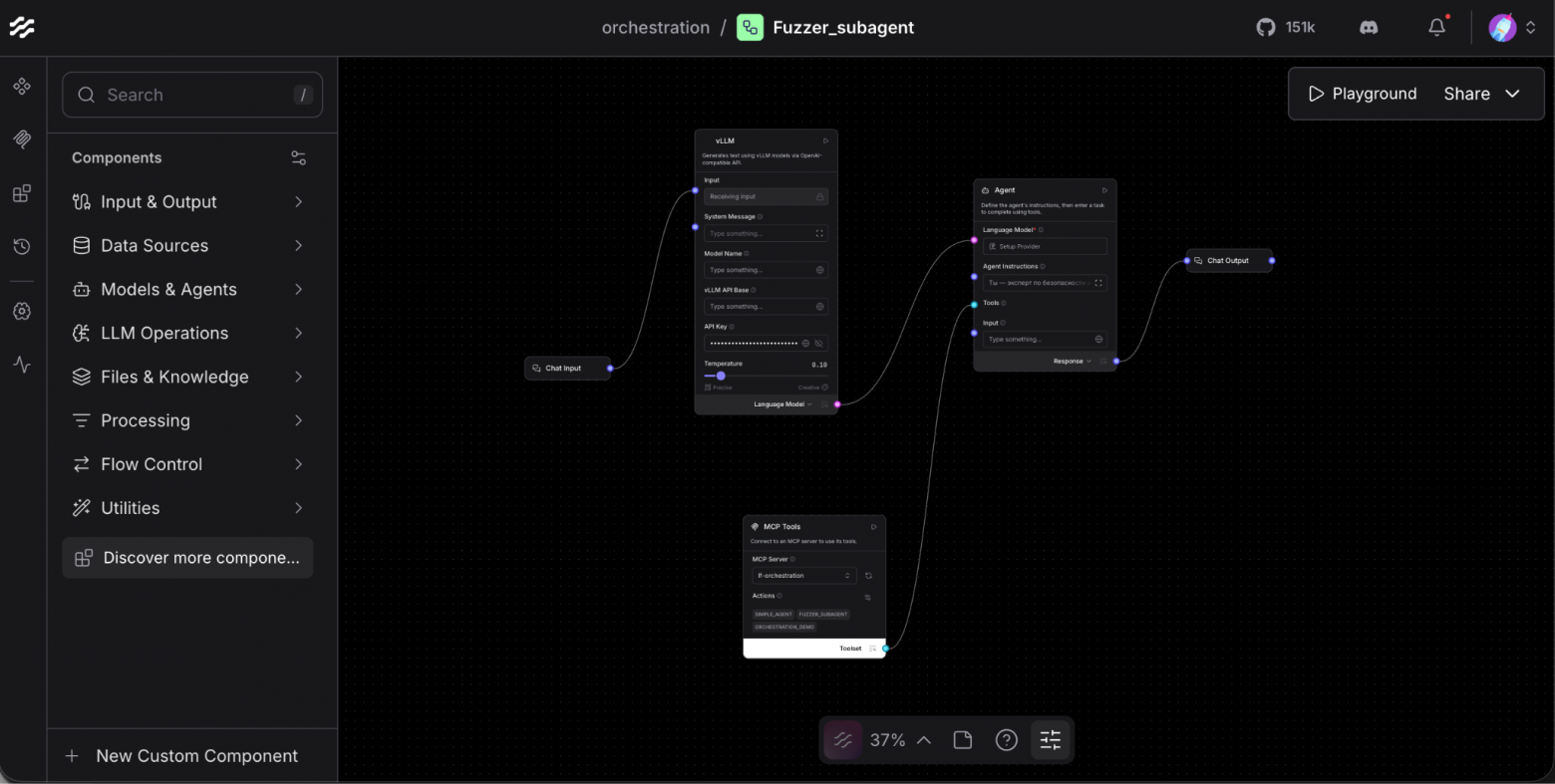This screenshot has height=784, width=1555.
Task: Select the Chat Output node
Action: tap(1229, 261)
